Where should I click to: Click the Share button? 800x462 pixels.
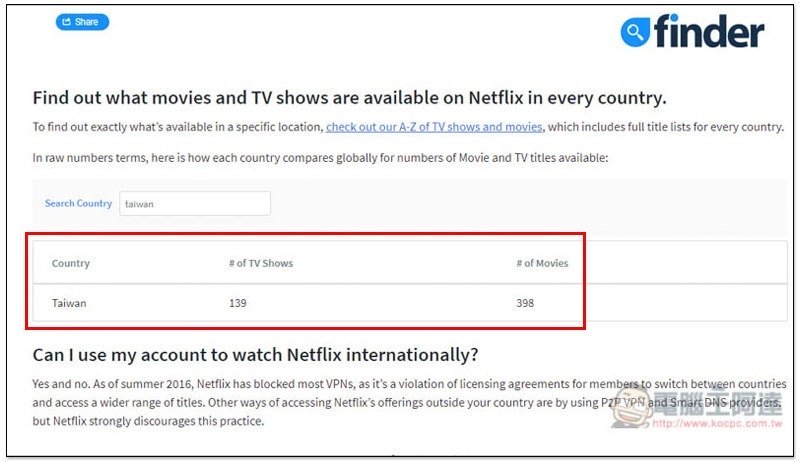click(x=82, y=22)
